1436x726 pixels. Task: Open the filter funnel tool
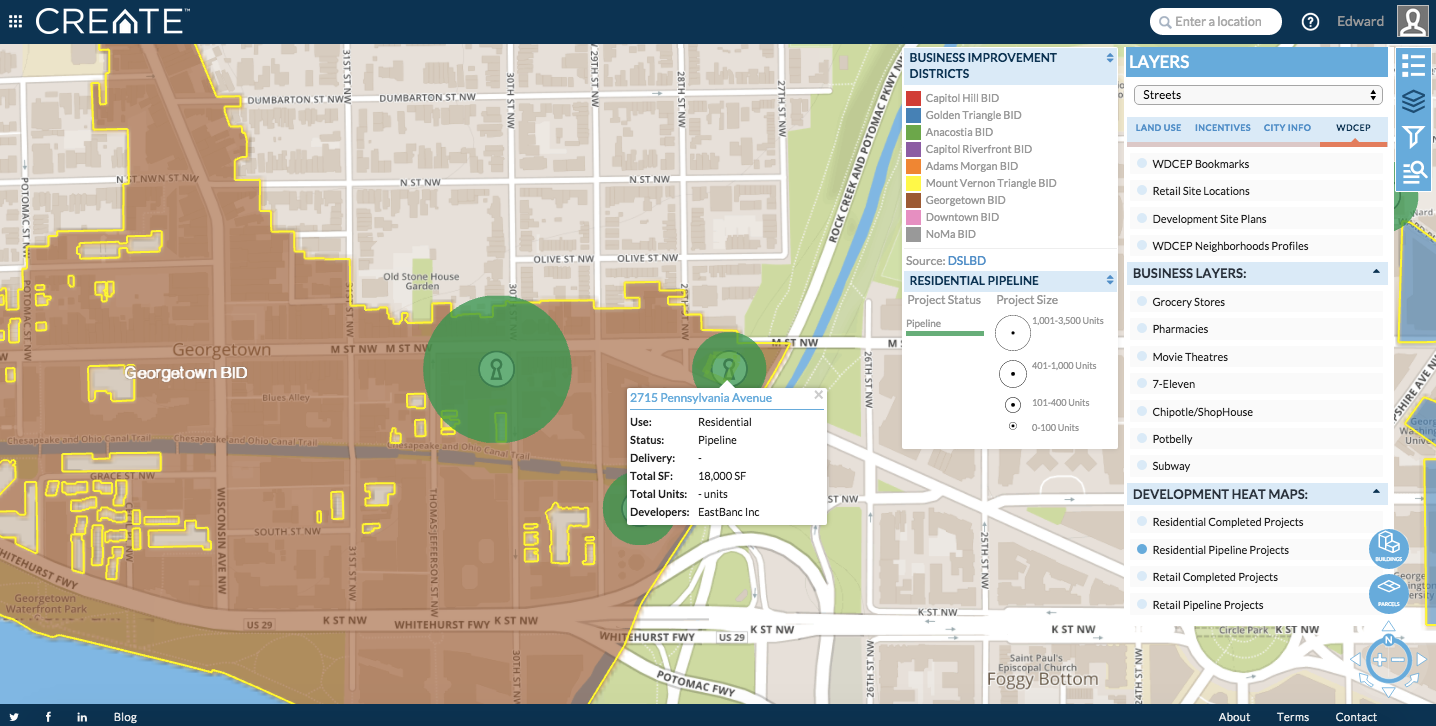pyautogui.click(x=1413, y=137)
